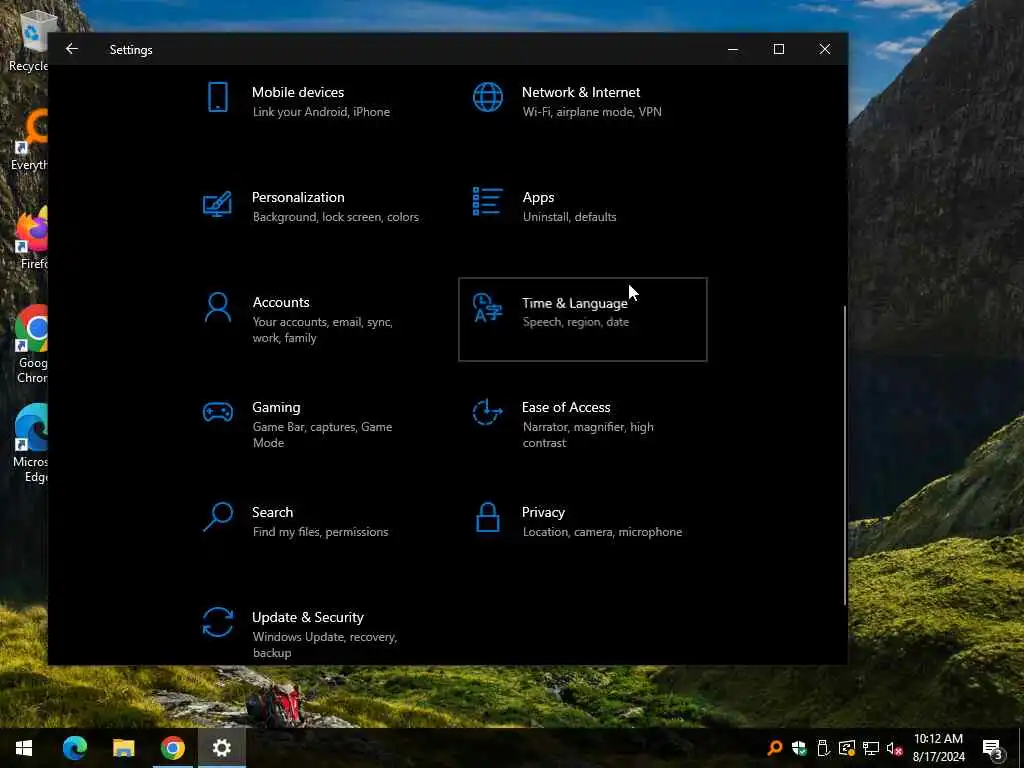Click 'Uninstall, defaults' text
This screenshot has height=768, width=1024.
click(569, 217)
